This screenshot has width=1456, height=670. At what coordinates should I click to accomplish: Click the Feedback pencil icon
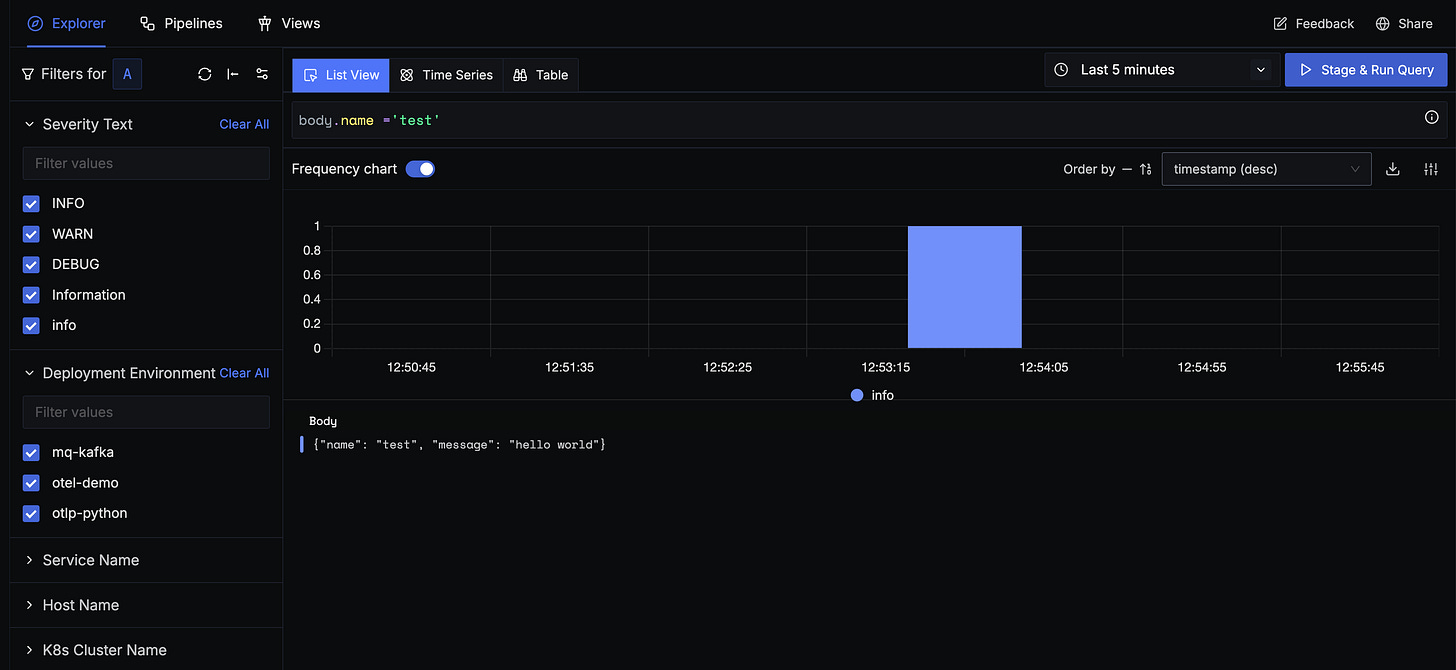click(x=1280, y=23)
